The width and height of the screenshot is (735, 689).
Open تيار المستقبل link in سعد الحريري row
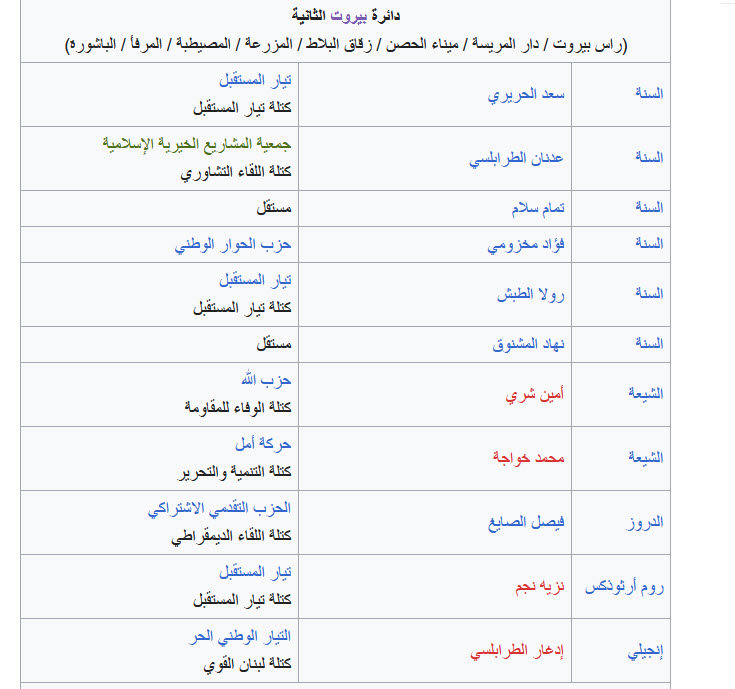[x=255, y=81]
